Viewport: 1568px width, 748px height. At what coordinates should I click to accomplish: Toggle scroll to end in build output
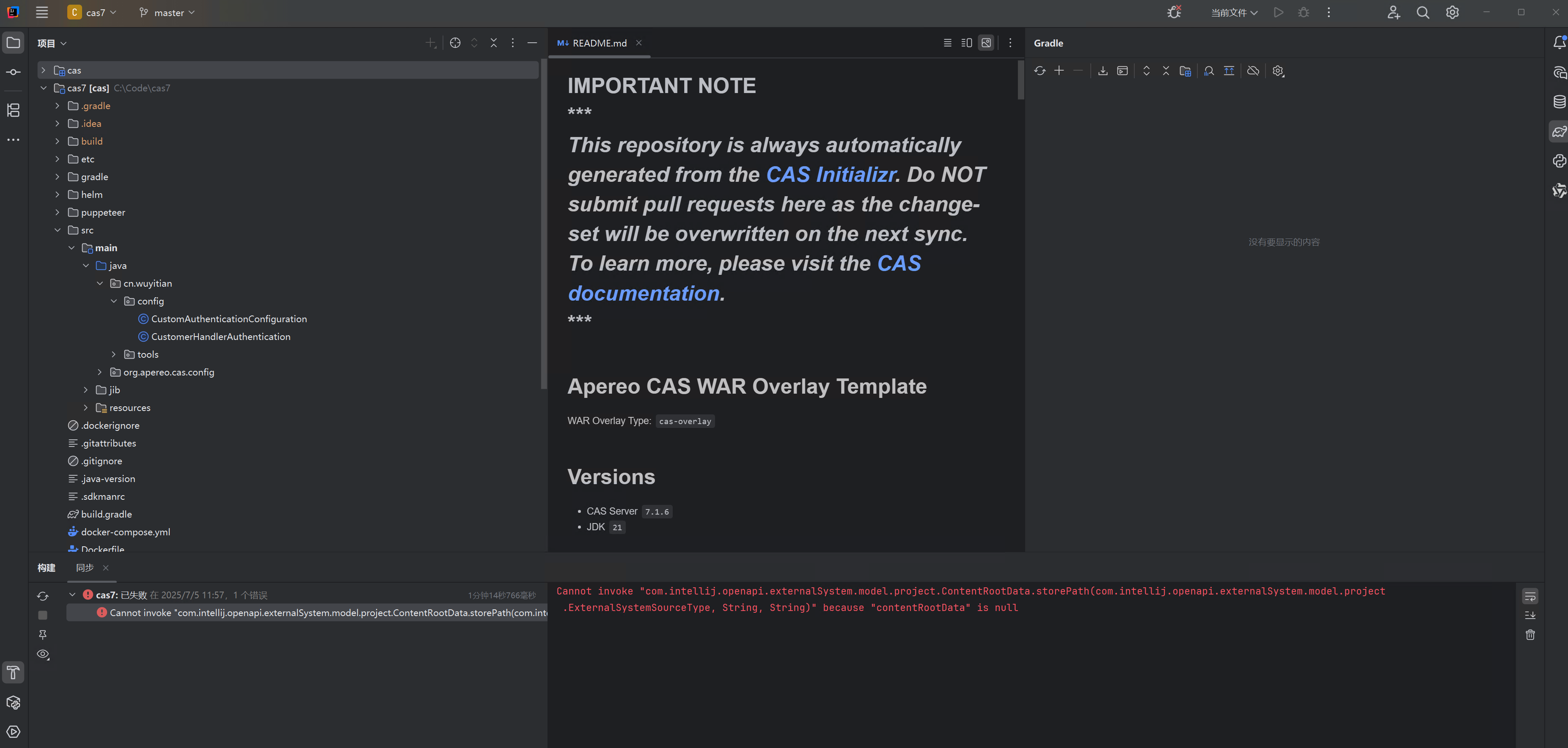[x=1530, y=615]
